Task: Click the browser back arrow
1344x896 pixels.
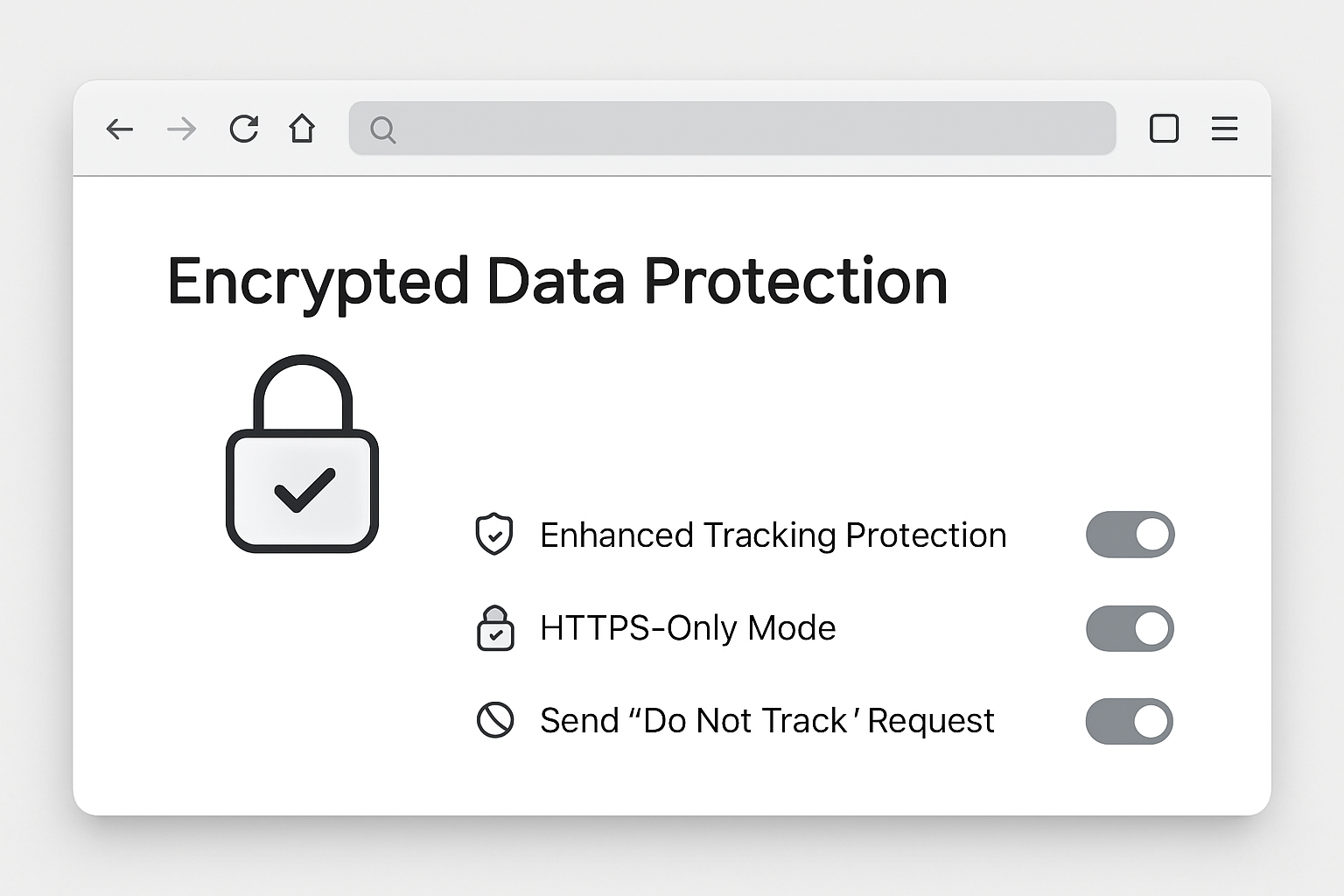Action: click(119, 129)
